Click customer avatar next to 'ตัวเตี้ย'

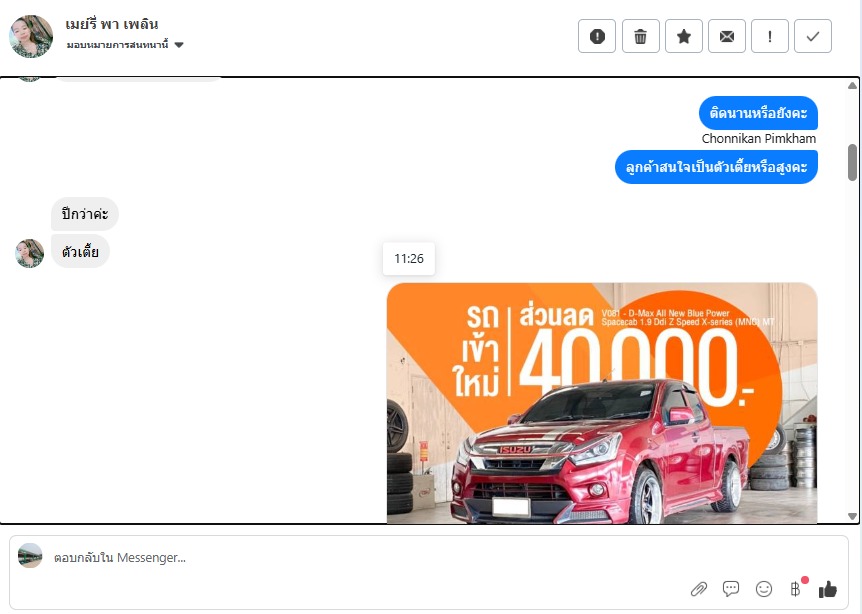pos(30,253)
